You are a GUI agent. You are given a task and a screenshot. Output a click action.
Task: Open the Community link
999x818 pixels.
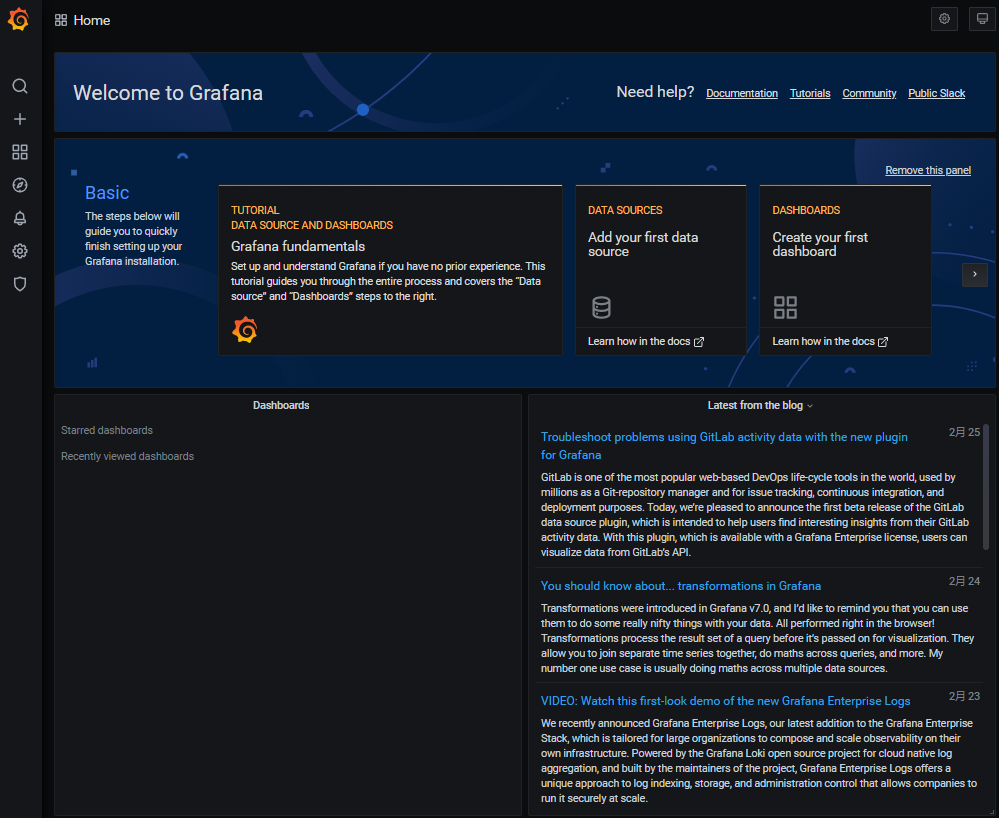(x=869, y=94)
